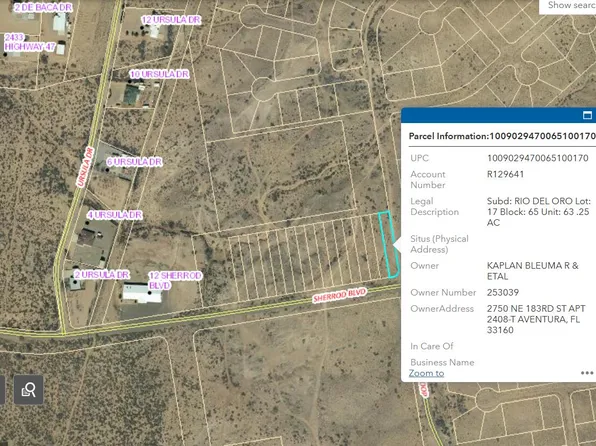This screenshot has height=446, width=596.
Task: Click the 2 URSULA DR address label
Action: point(101,275)
